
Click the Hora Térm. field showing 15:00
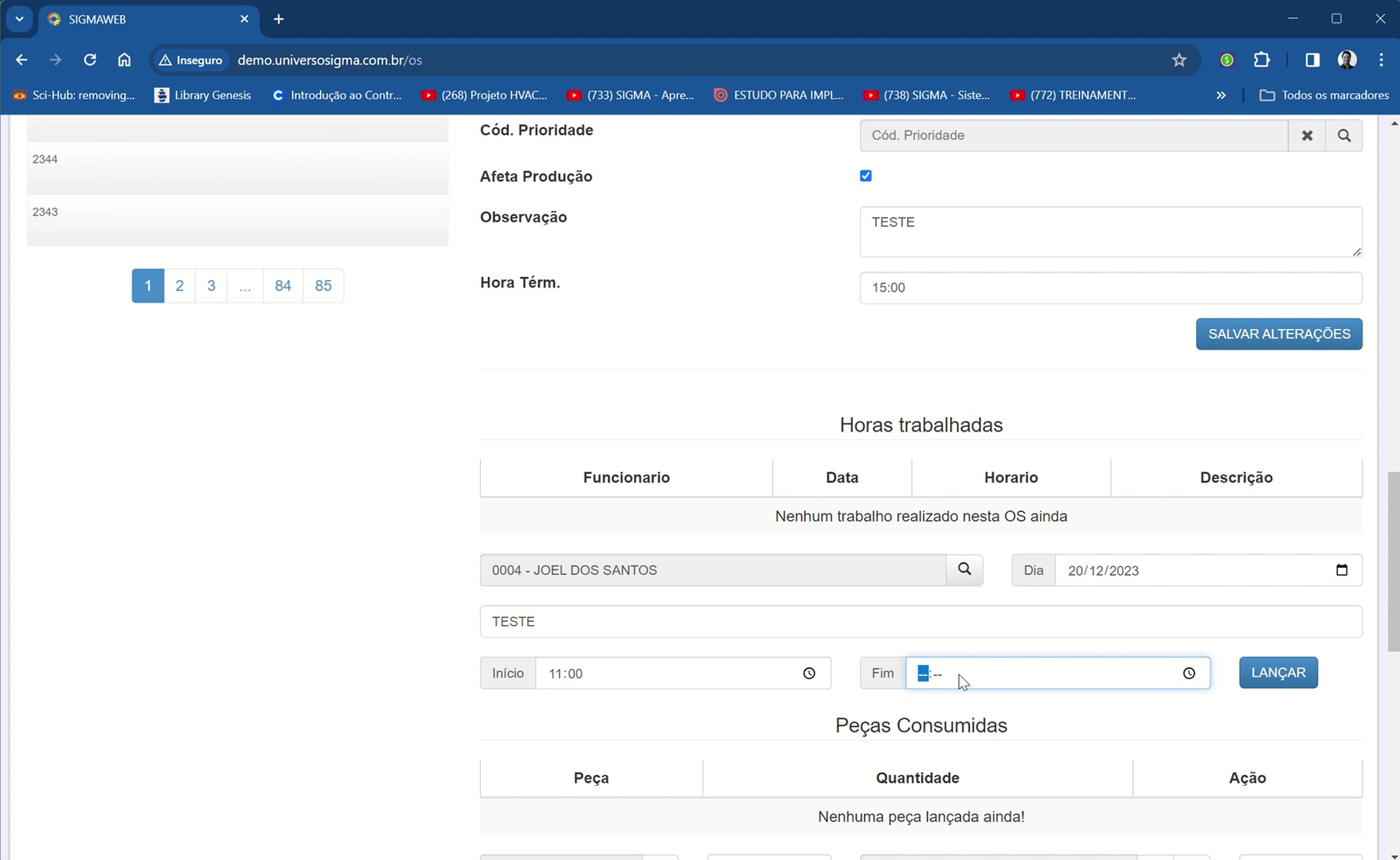pyautogui.click(x=1111, y=287)
